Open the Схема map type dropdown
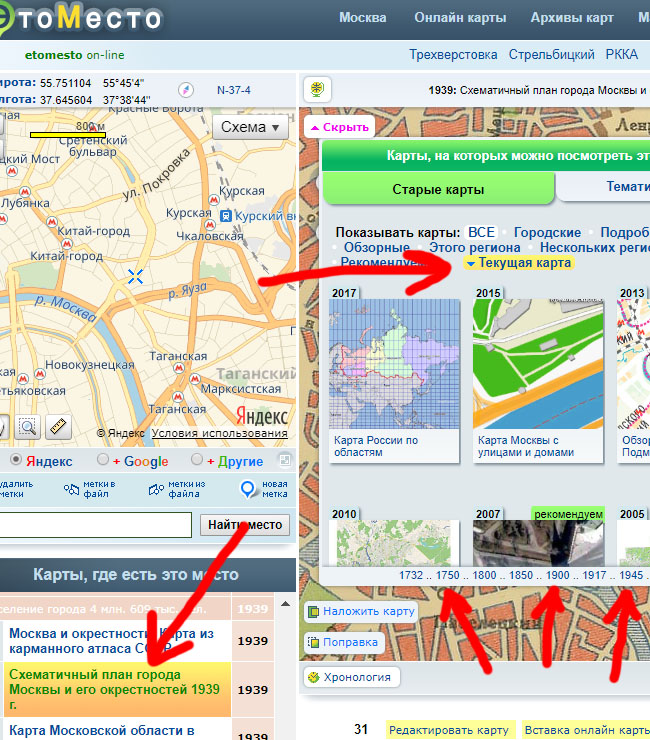Image resolution: width=650 pixels, height=740 pixels. point(250,127)
